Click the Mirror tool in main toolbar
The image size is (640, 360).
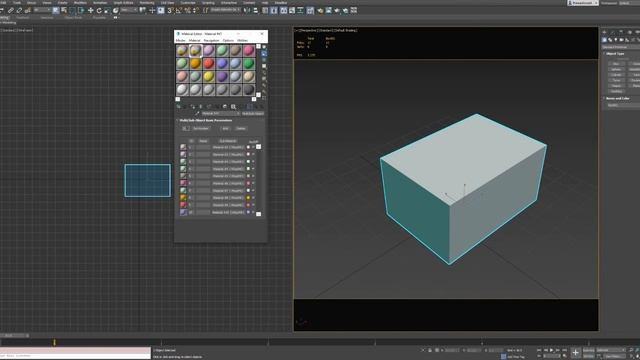(x=247, y=10)
